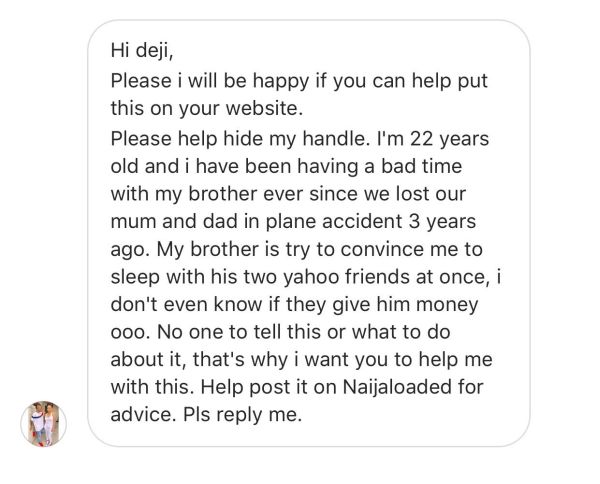Click the phrase 'don't even know'
This screenshot has width=600, height=484.
tap(187, 304)
